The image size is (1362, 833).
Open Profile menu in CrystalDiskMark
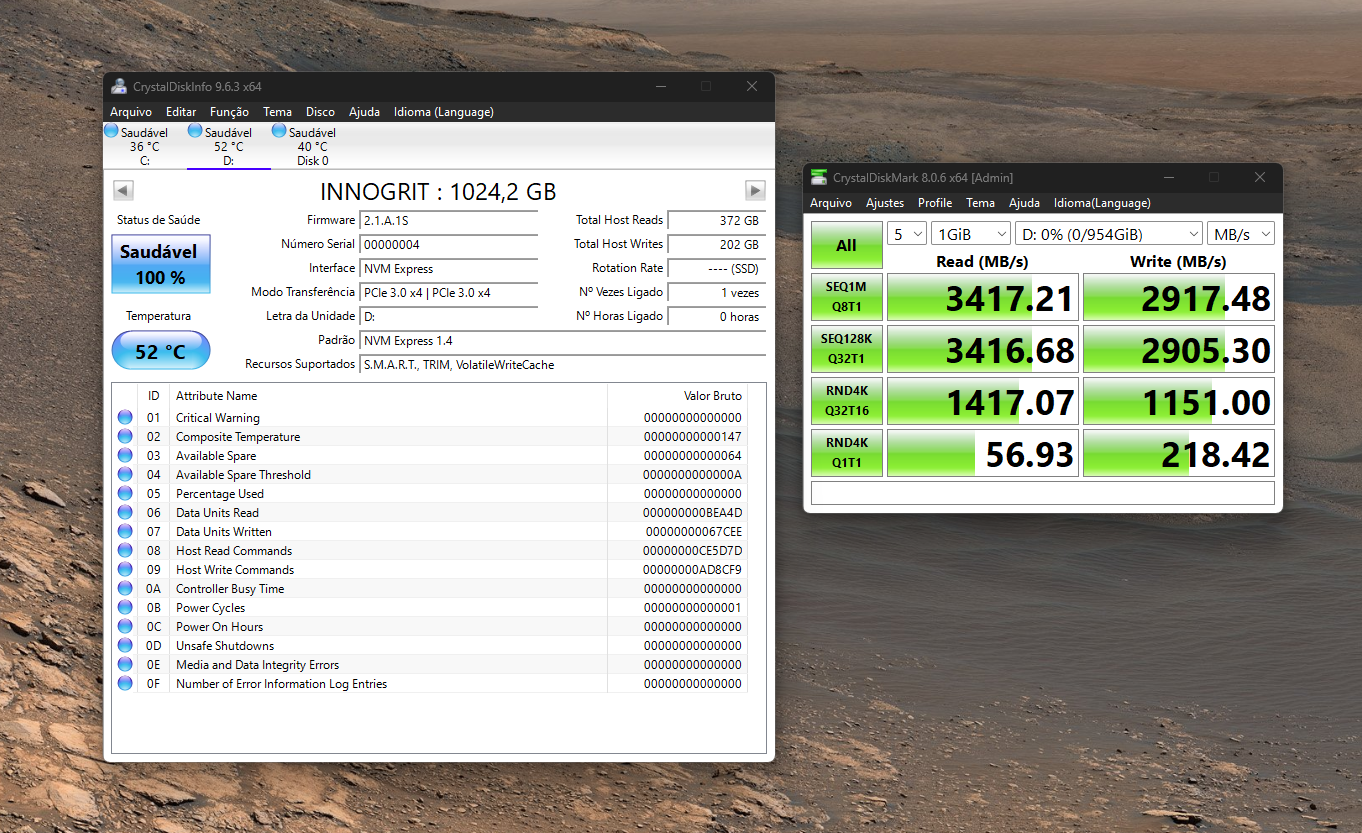(x=935, y=203)
